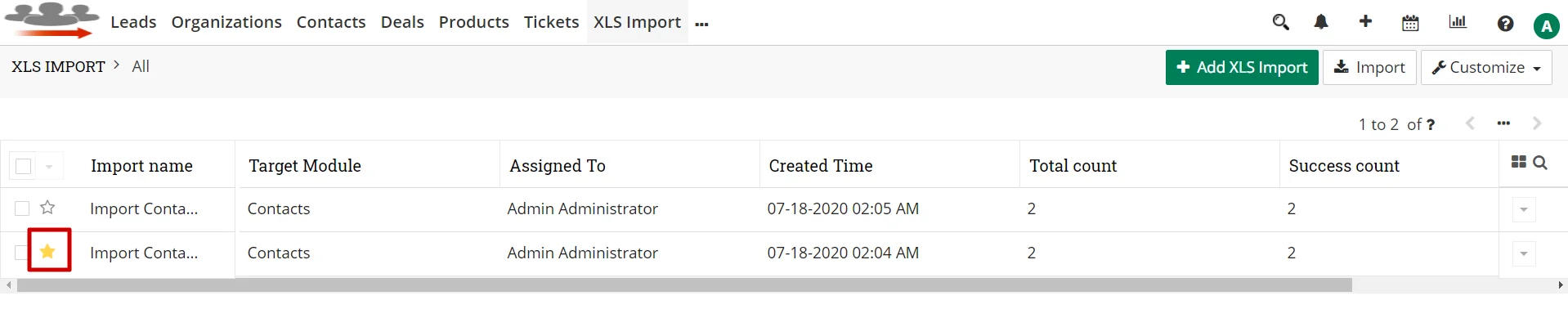The image size is (1568, 327).
Task: Open the Tickets module tab
Action: (x=551, y=22)
